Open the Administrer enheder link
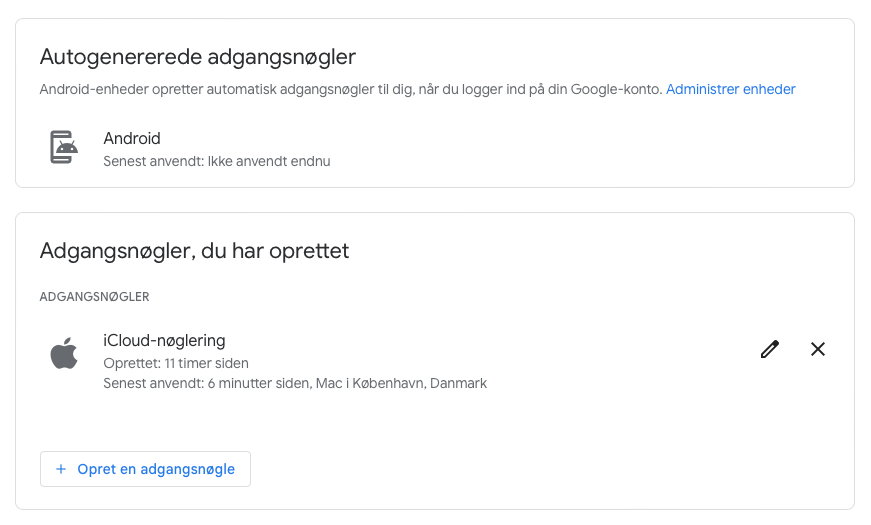871x525 pixels. coord(730,89)
